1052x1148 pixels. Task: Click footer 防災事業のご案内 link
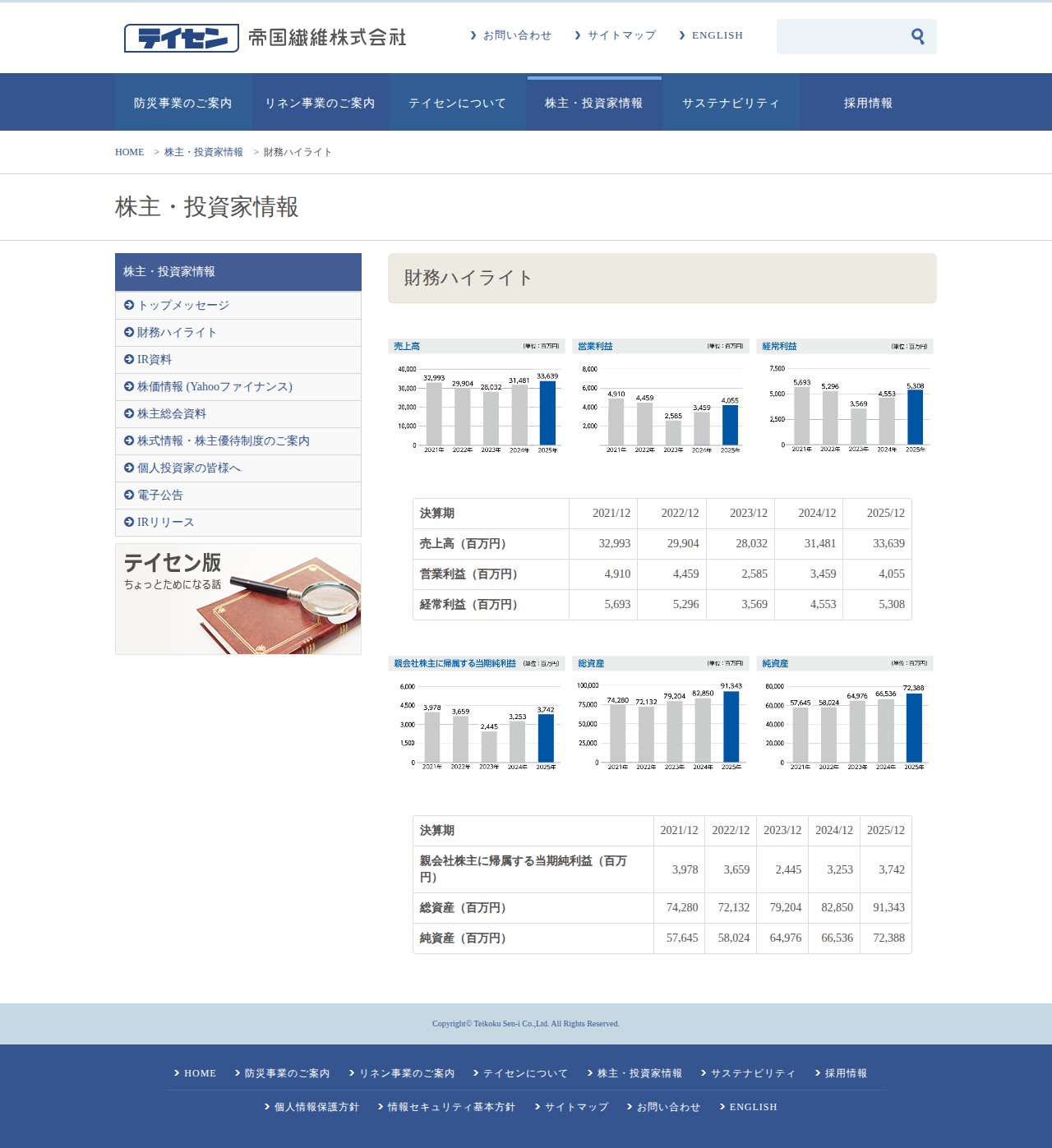[x=282, y=1073]
